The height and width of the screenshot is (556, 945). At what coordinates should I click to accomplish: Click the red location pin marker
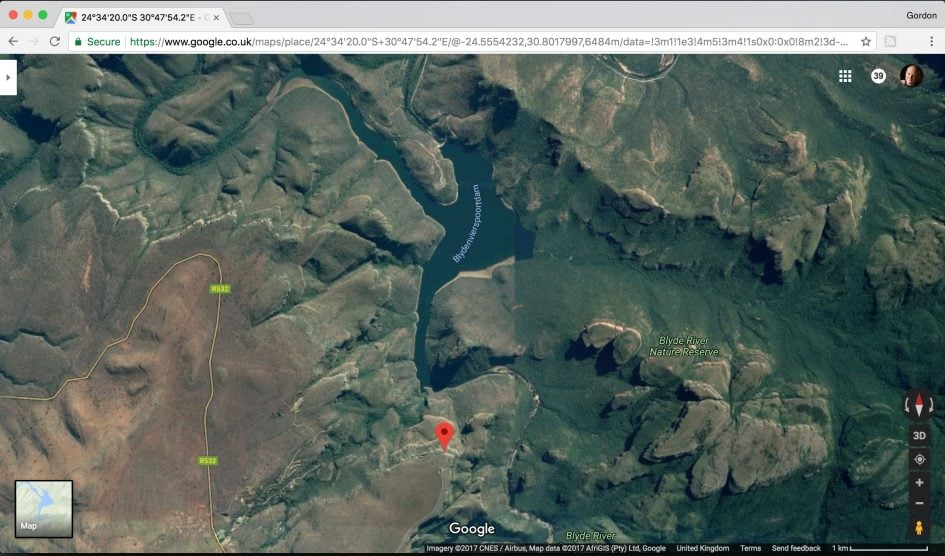pyautogui.click(x=445, y=435)
